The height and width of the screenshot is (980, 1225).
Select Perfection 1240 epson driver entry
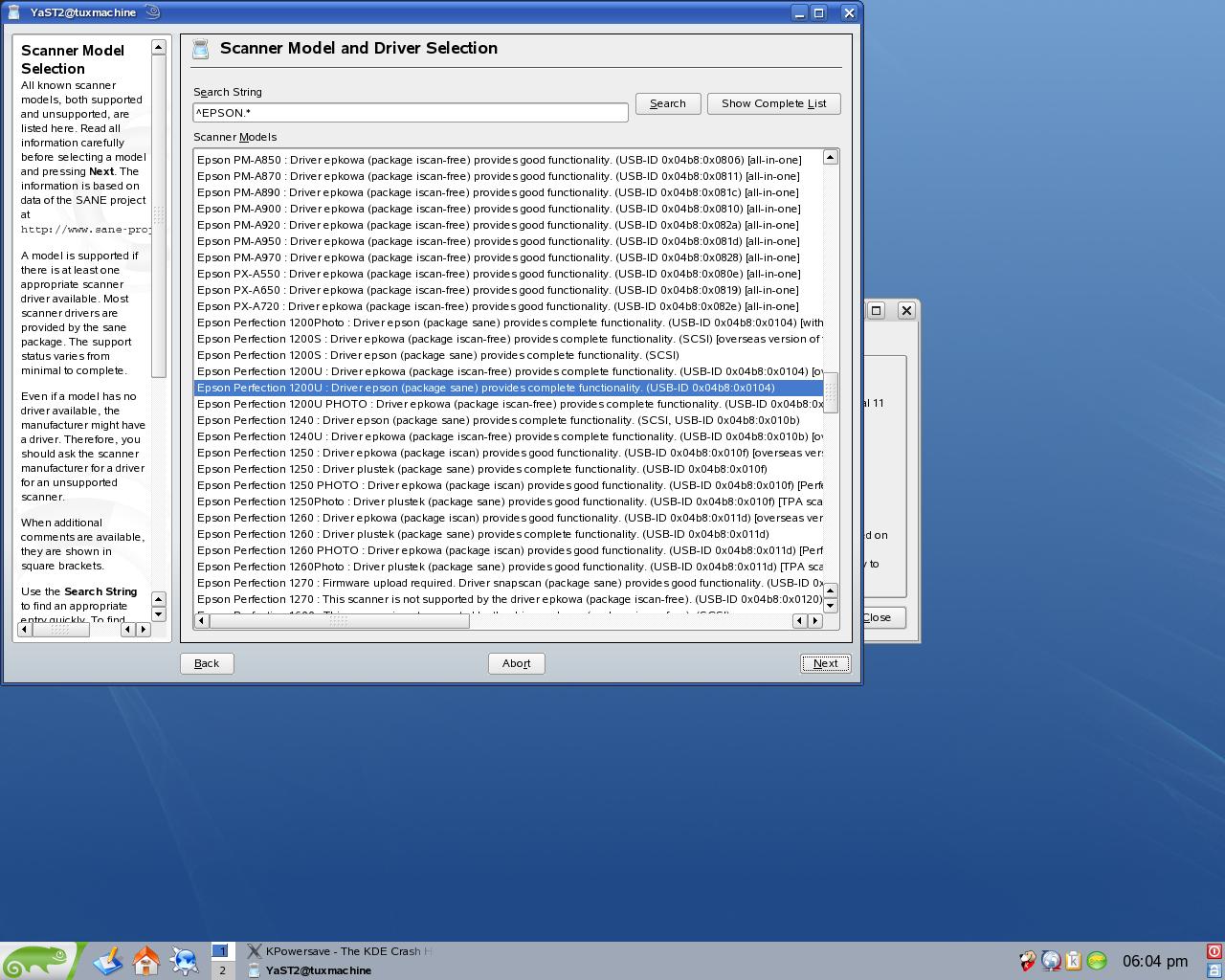pyautogui.click(x=508, y=420)
